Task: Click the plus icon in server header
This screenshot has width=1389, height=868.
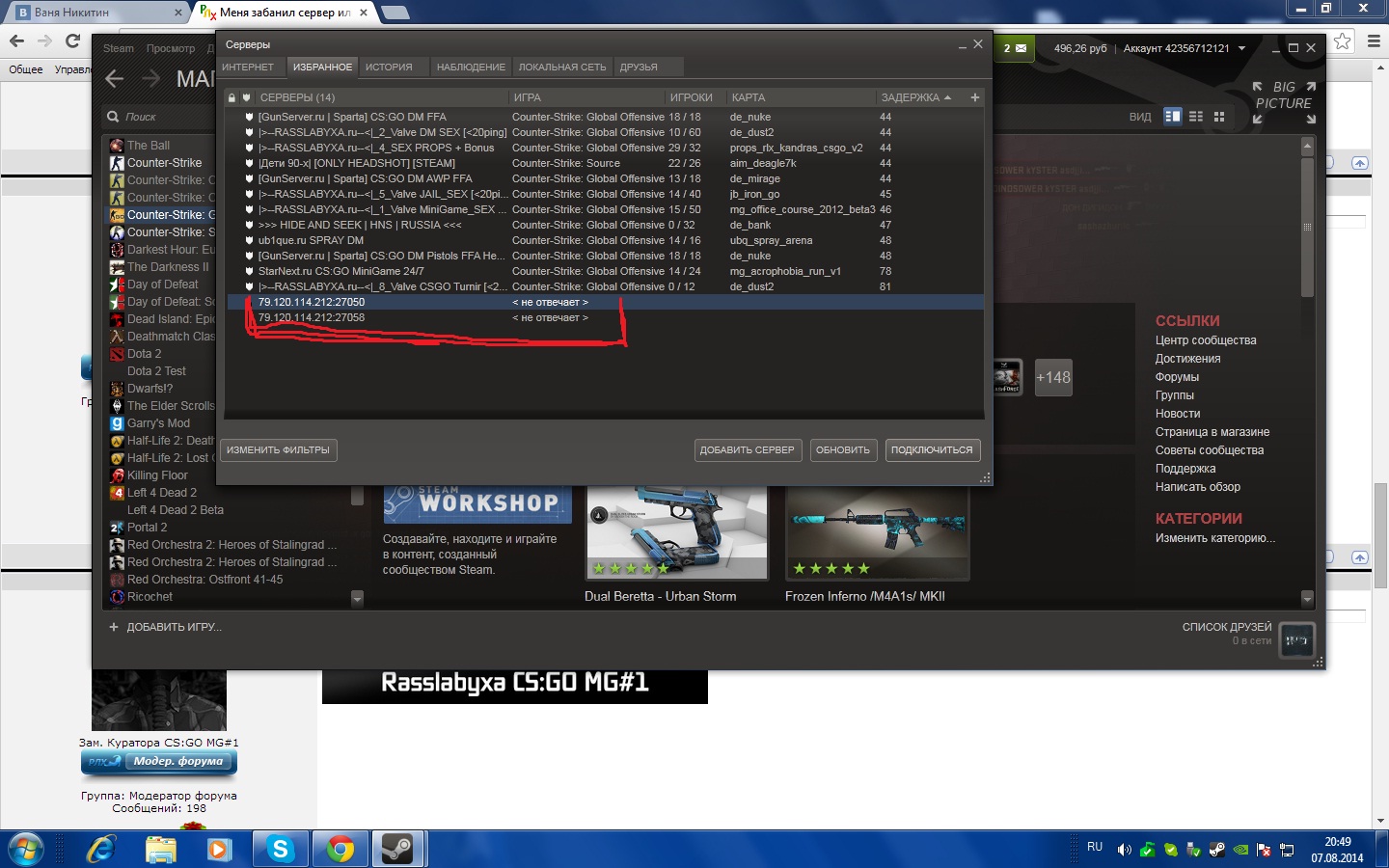Action: tap(975, 97)
